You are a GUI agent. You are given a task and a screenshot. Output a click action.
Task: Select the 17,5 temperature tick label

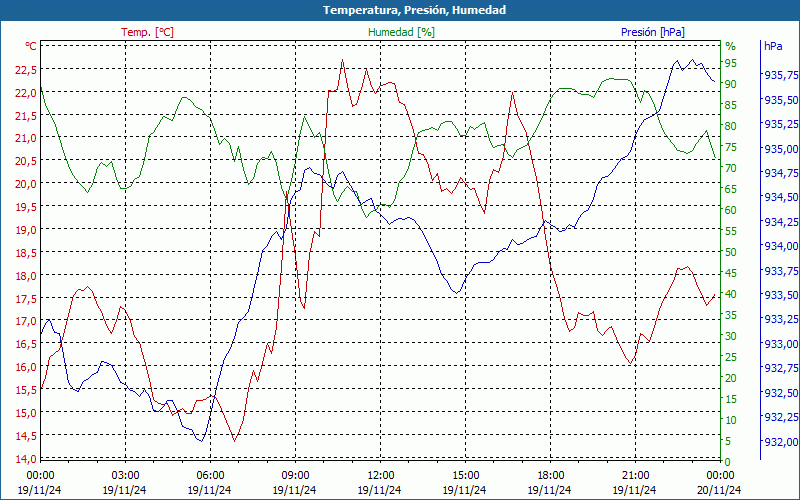point(26,298)
